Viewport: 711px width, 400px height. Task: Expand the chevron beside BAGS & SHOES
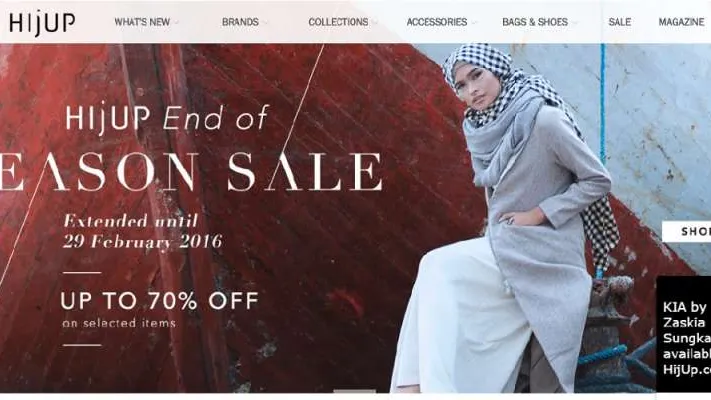point(575,22)
